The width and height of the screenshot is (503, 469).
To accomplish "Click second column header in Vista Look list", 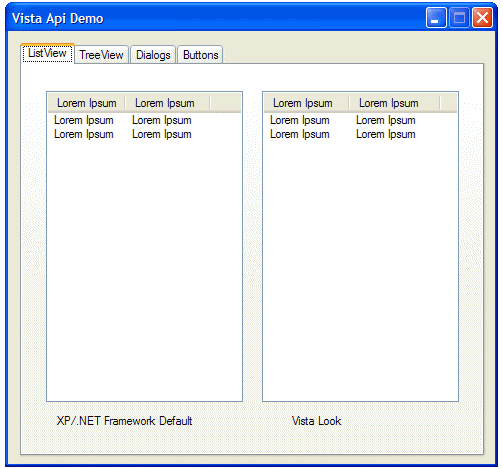I will [395, 103].
